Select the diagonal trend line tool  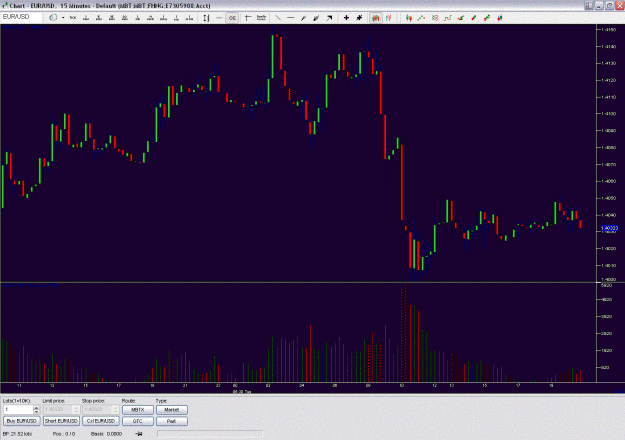(x=278, y=18)
